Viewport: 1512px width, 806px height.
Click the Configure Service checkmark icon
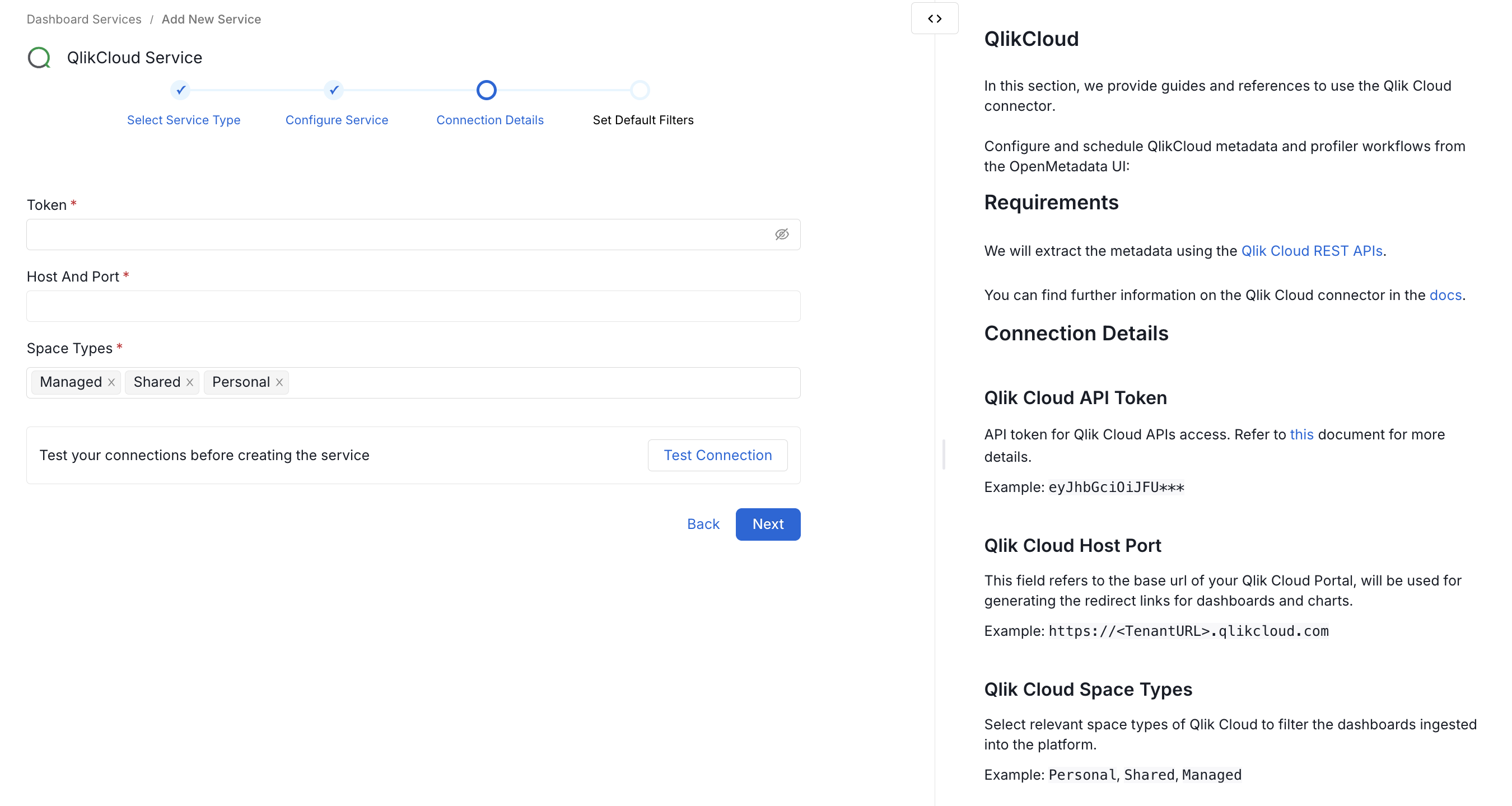[x=333, y=90]
